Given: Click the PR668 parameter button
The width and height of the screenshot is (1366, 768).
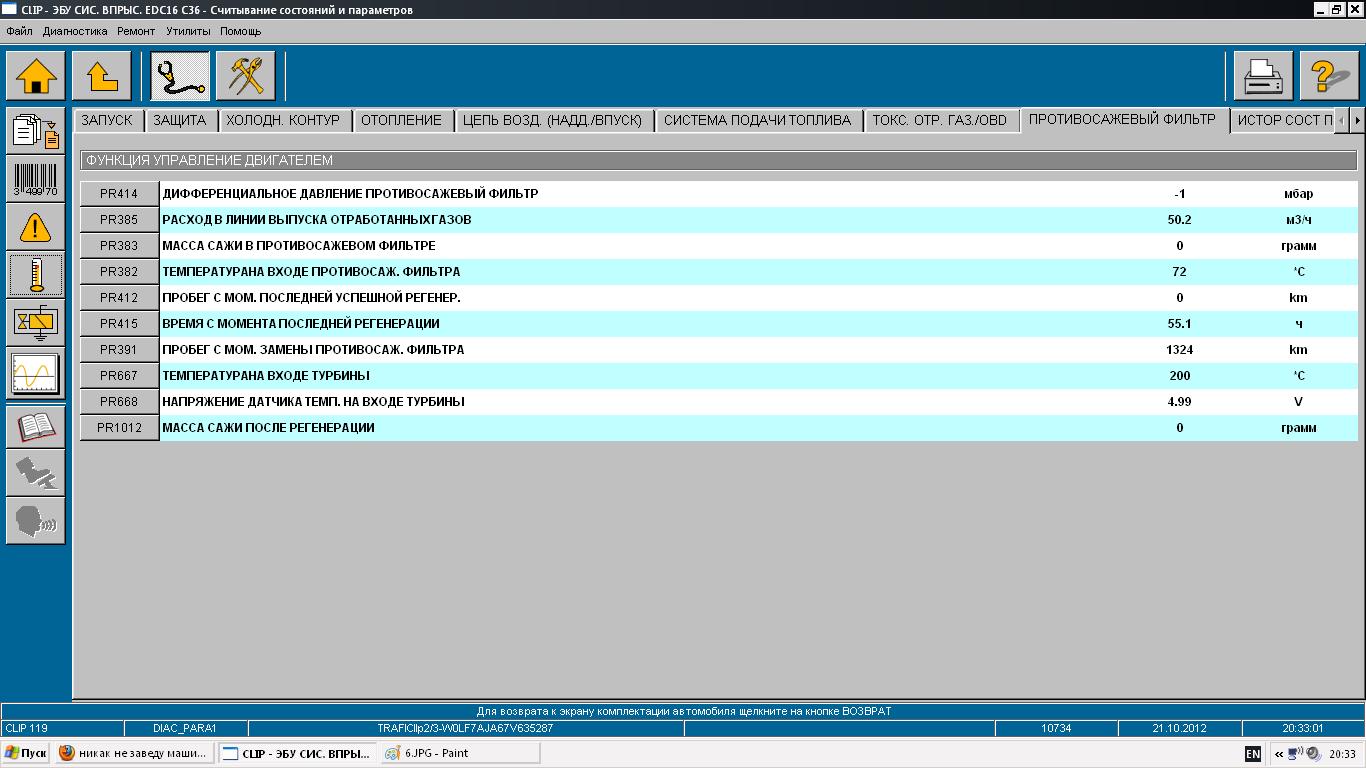Looking at the screenshot, I should 119,402.
